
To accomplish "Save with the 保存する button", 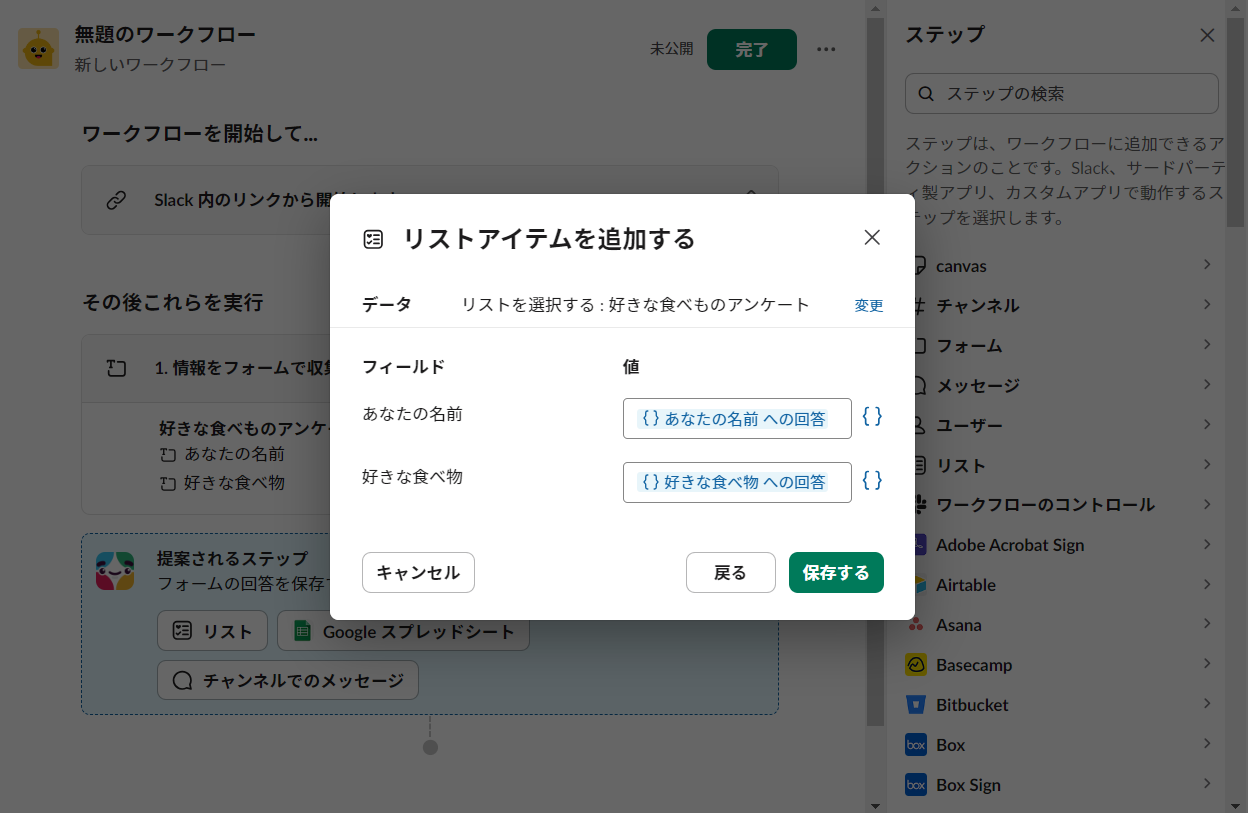I will tap(836, 573).
